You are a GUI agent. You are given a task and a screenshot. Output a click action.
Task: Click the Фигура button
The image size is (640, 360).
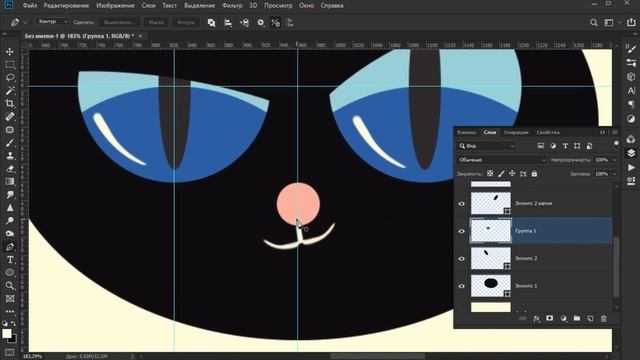(186, 22)
